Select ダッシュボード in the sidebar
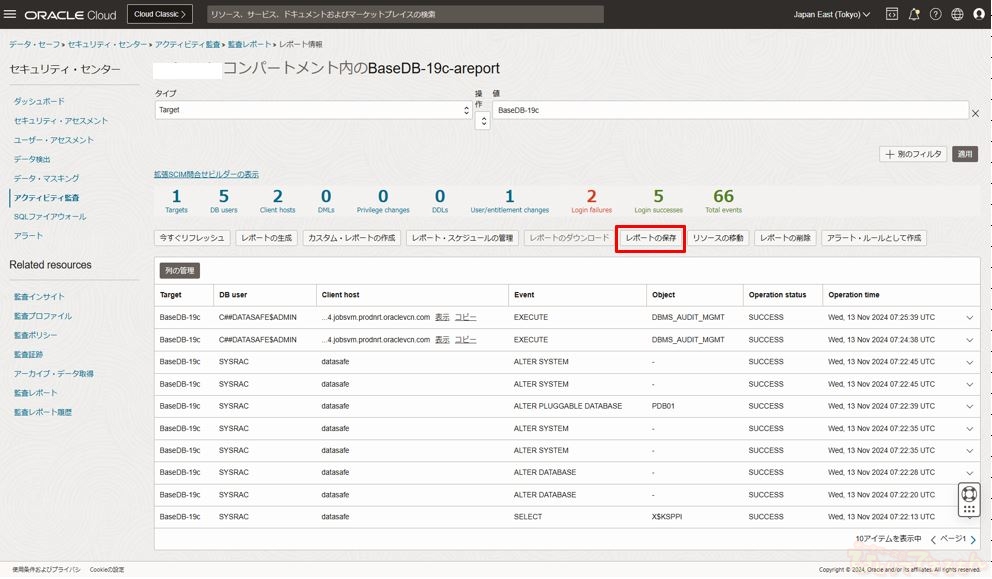 coord(39,102)
